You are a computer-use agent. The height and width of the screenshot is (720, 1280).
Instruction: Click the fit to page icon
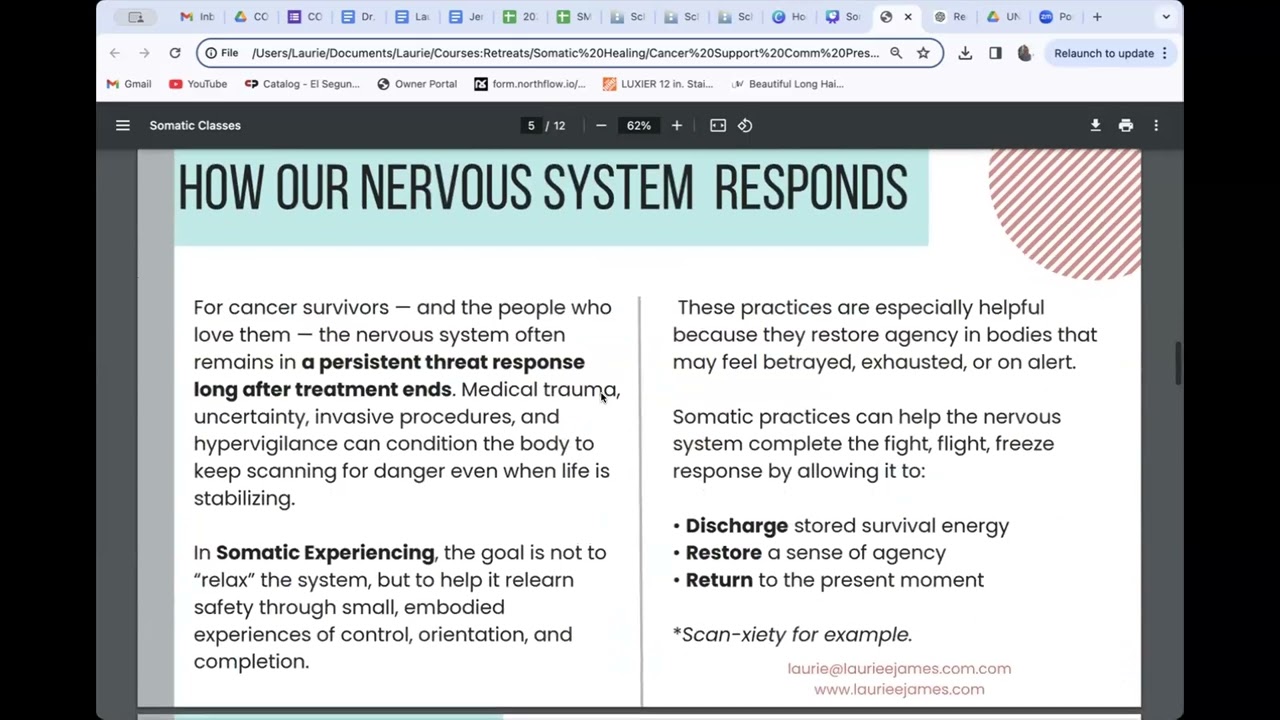click(718, 125)
